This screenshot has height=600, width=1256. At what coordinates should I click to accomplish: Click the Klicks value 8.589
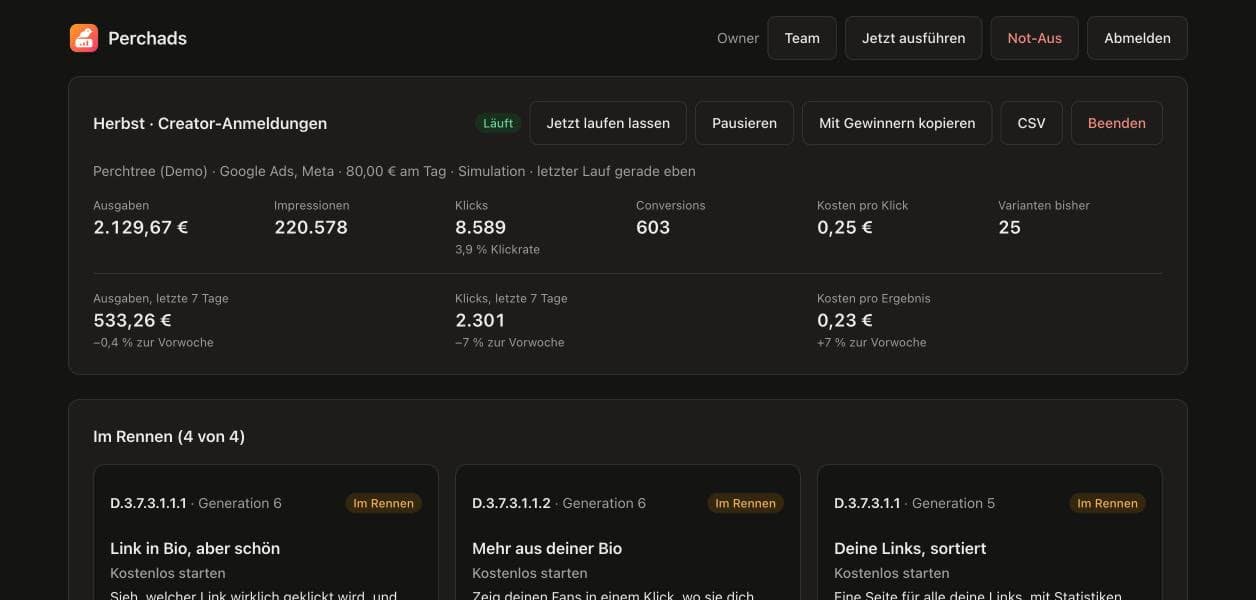click(481, 227)
